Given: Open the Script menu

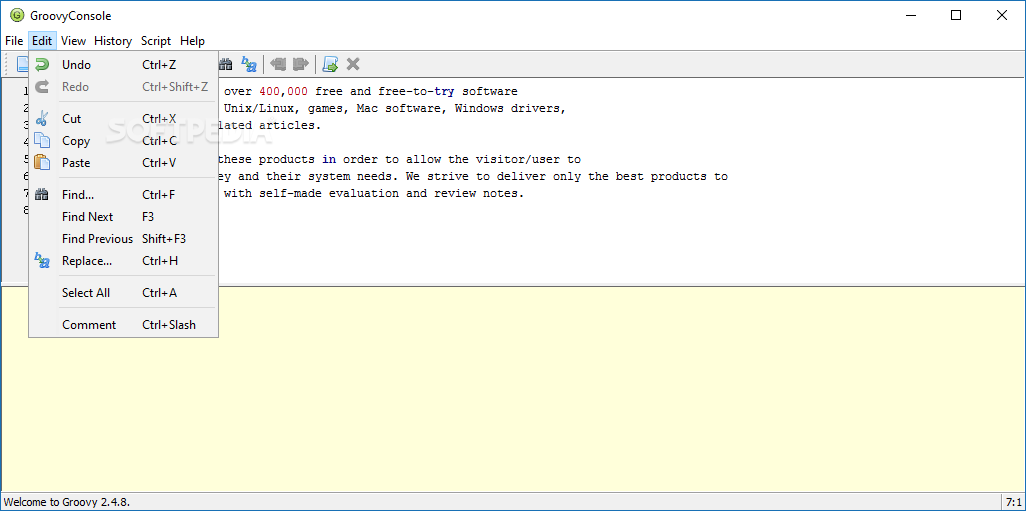Looking at the screenshot, I should coord(156,41).
